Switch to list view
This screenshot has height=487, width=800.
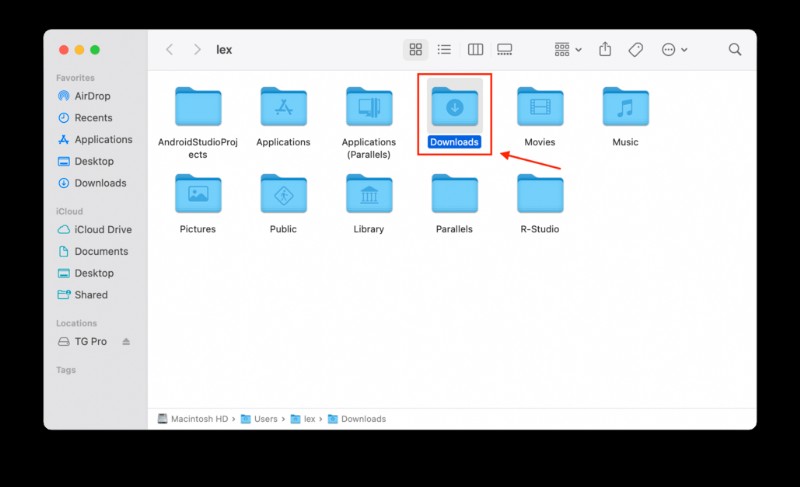444,49
